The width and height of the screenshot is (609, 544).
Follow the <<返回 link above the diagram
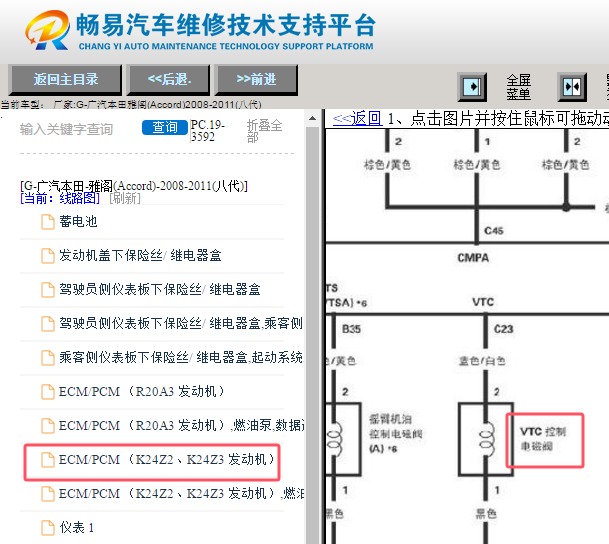[357, 118]
